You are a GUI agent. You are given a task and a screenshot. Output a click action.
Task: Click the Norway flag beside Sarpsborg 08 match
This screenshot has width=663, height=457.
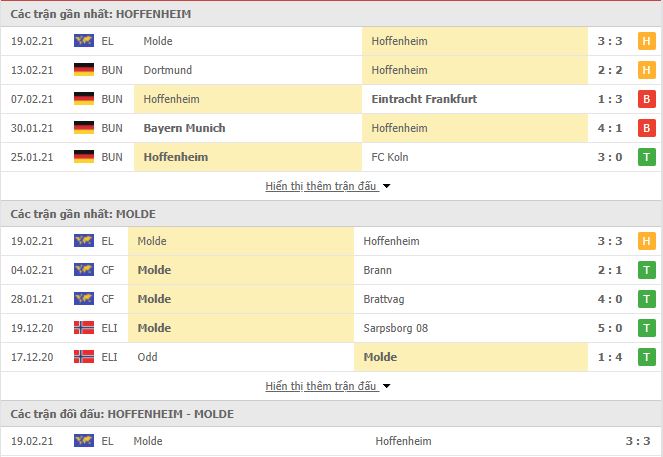(84, 328)
